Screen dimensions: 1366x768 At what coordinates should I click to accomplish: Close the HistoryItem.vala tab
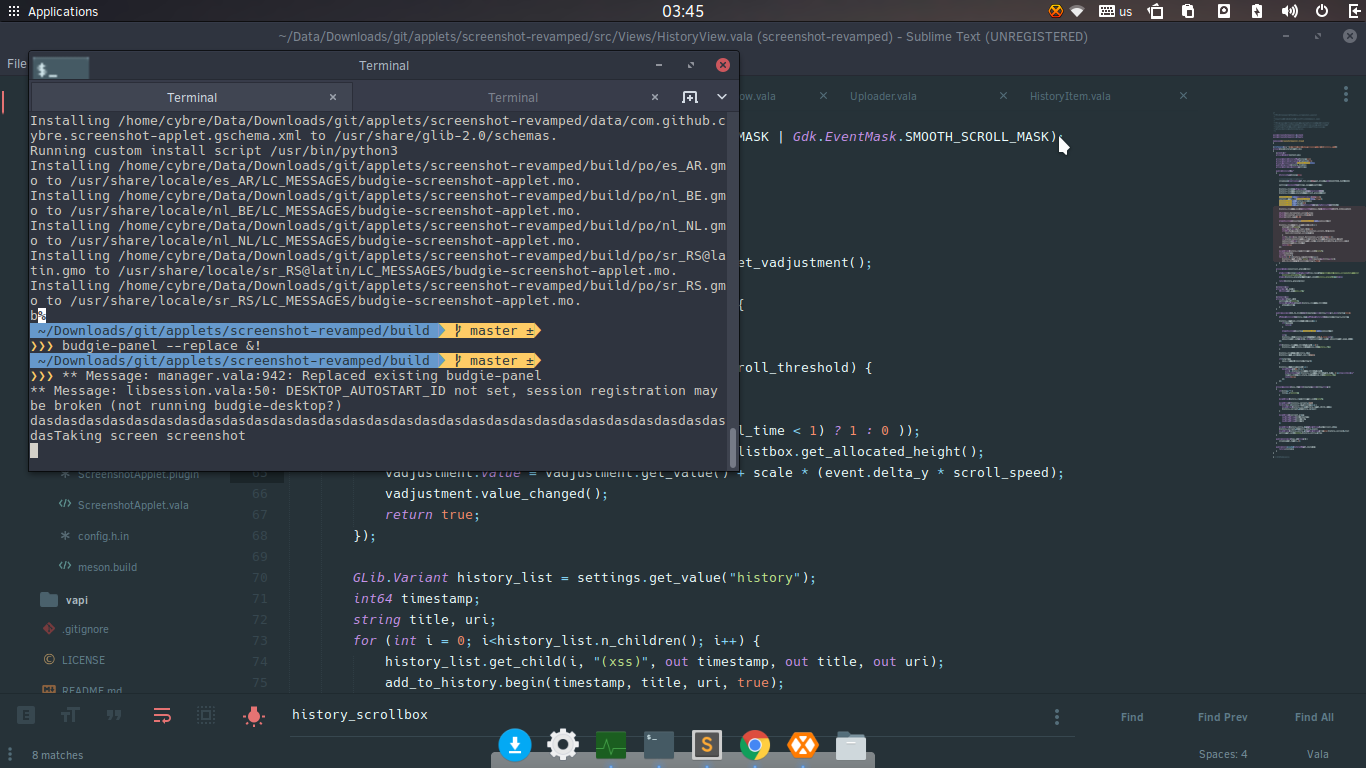pos(1183,96)
